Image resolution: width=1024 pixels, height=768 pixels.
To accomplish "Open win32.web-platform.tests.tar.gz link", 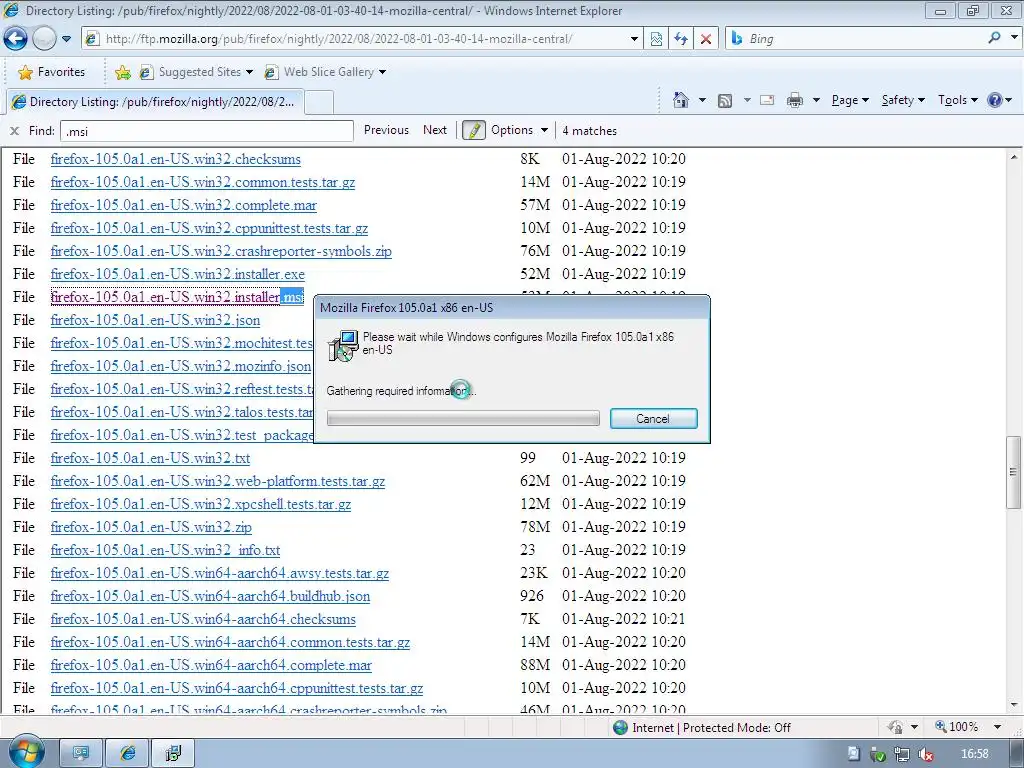I will point(217,481).
